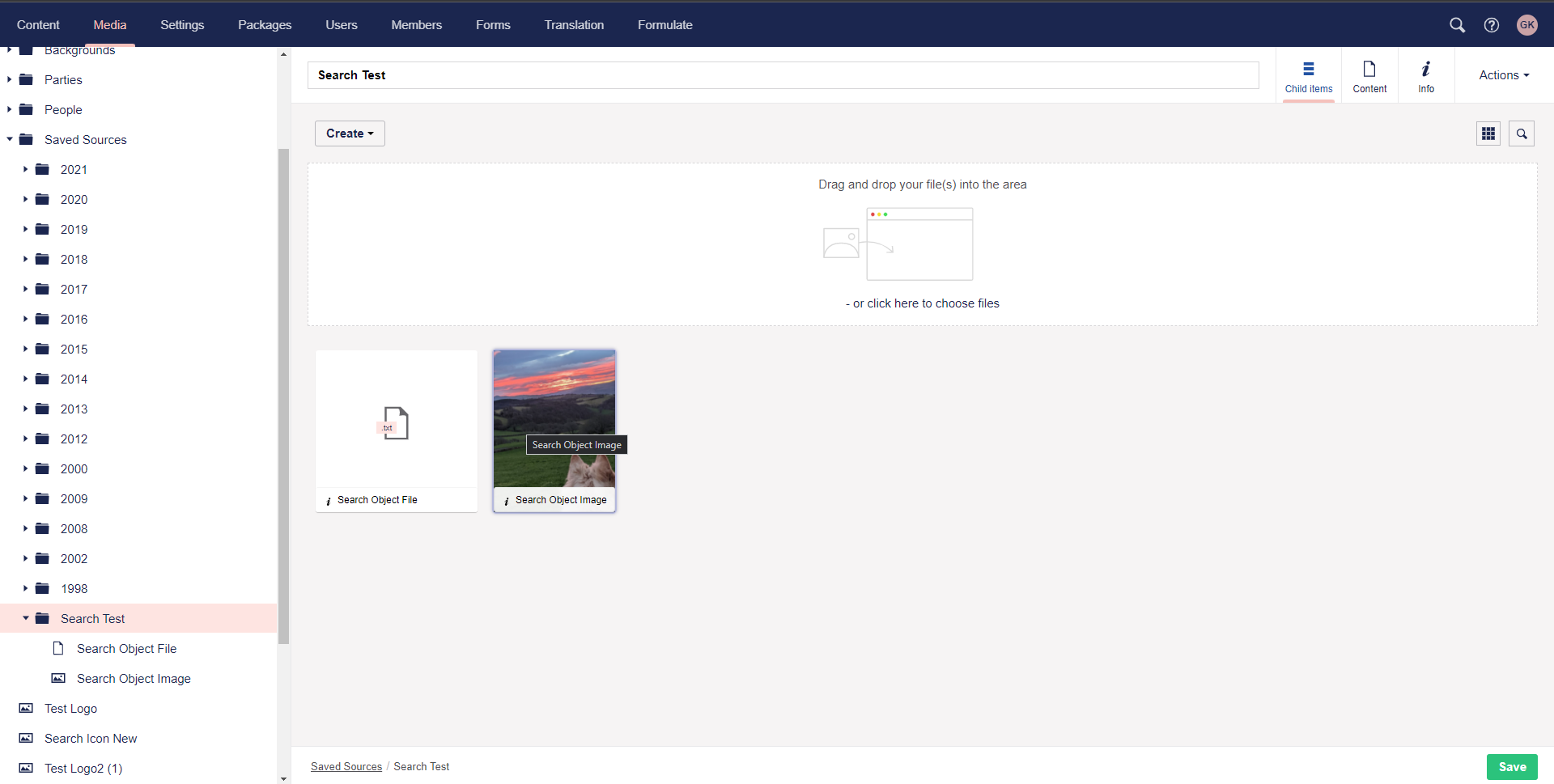Screen dimensions: 1554x784
Task: Open the media list search icon
Action: click(1521, 133)
